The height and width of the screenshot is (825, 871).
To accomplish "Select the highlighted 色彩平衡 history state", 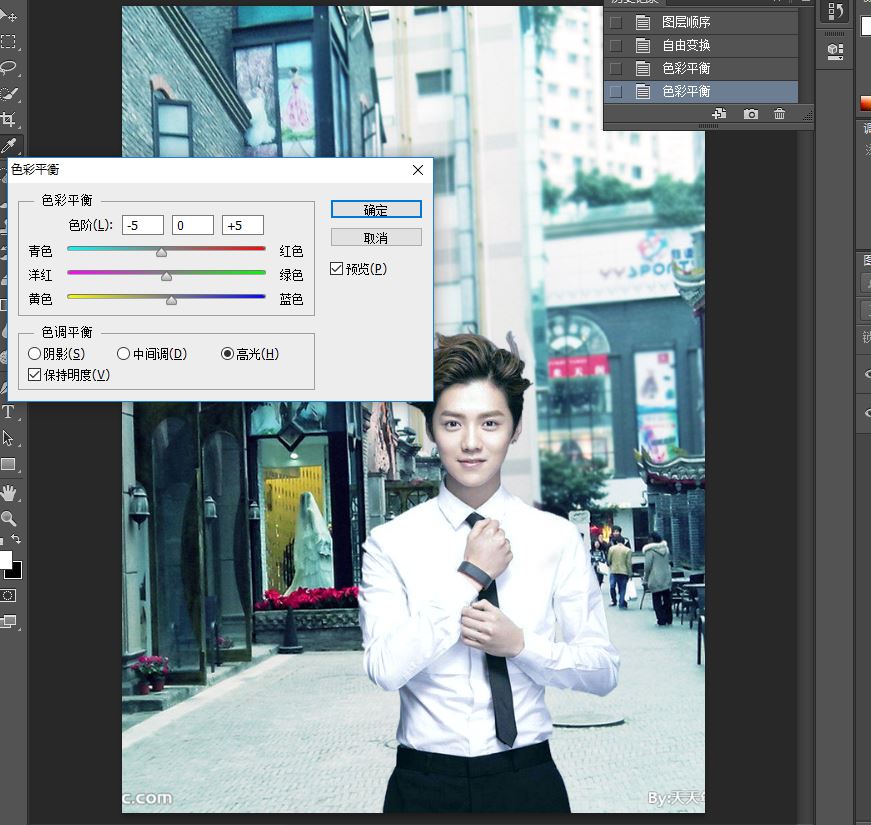I will (x=701, y=91).
